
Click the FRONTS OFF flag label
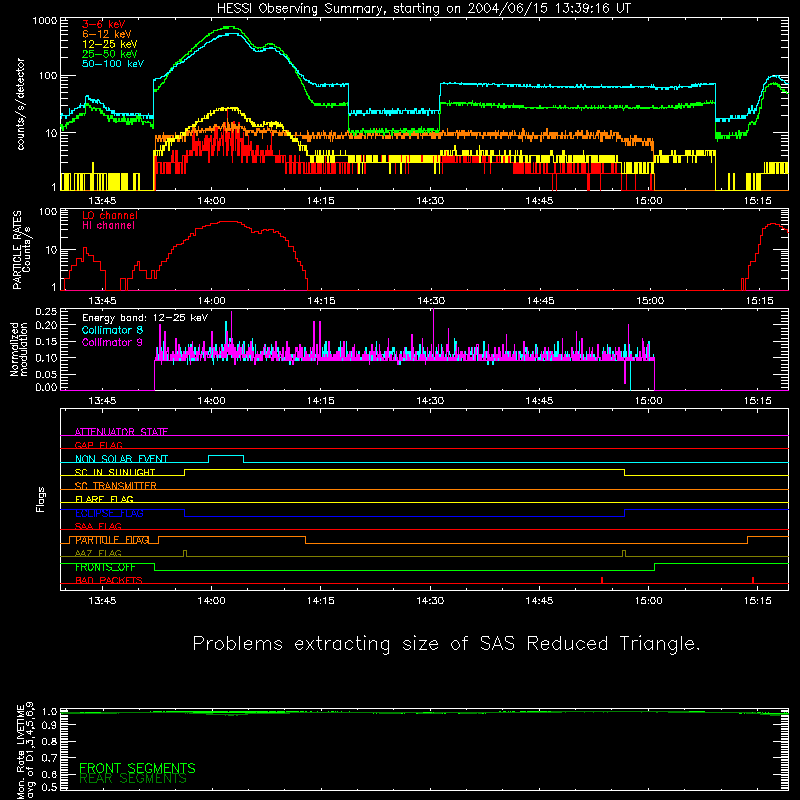[x=105, y=567]
